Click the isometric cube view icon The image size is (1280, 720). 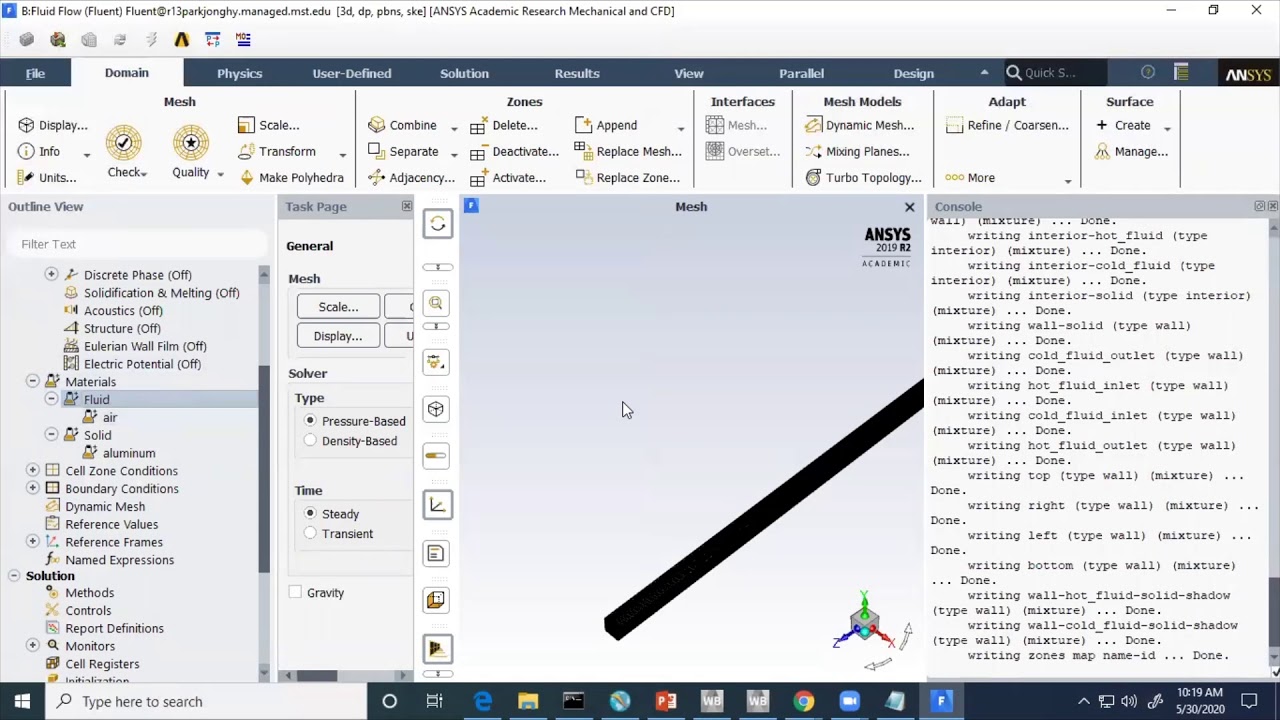pyautogui.click(x=436, y=408)
